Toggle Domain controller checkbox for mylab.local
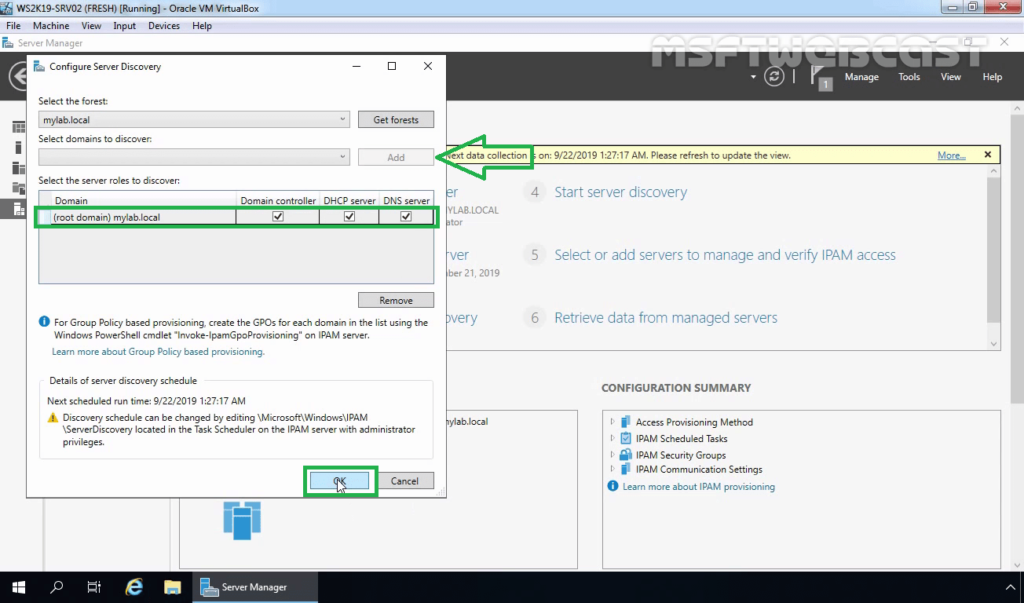This screenshot has width=1024, height=603. (278, 217)
